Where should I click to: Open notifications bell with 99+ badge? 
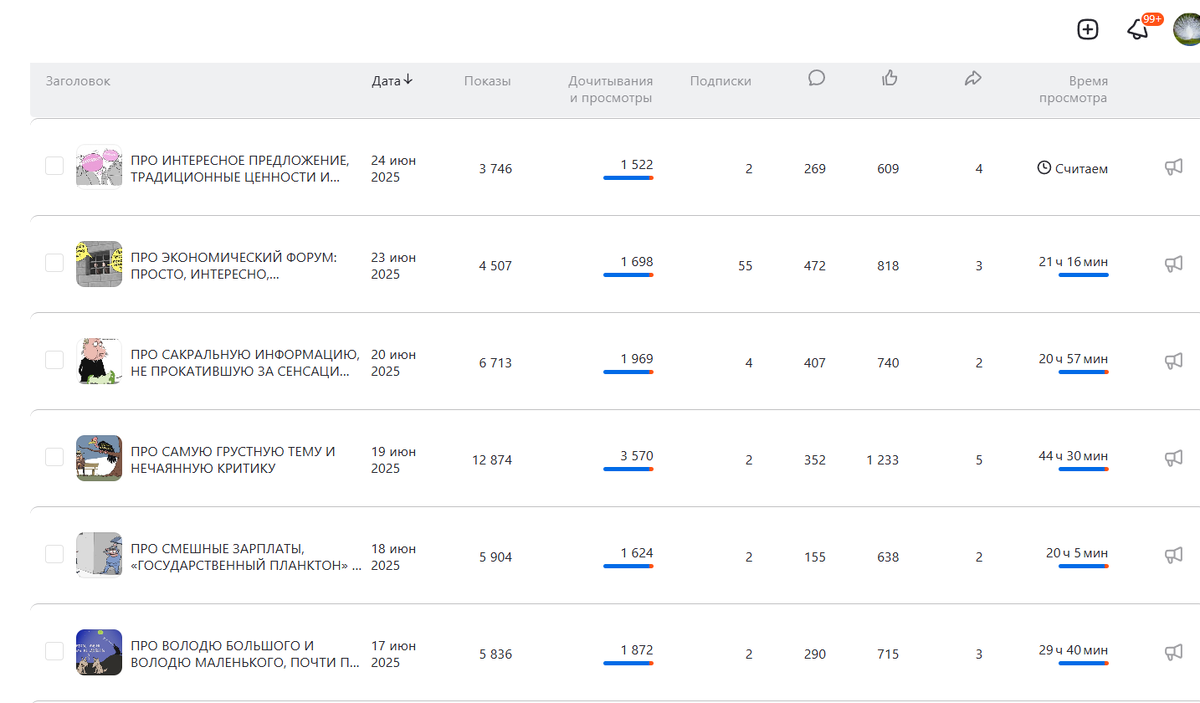pos(1139,29)
